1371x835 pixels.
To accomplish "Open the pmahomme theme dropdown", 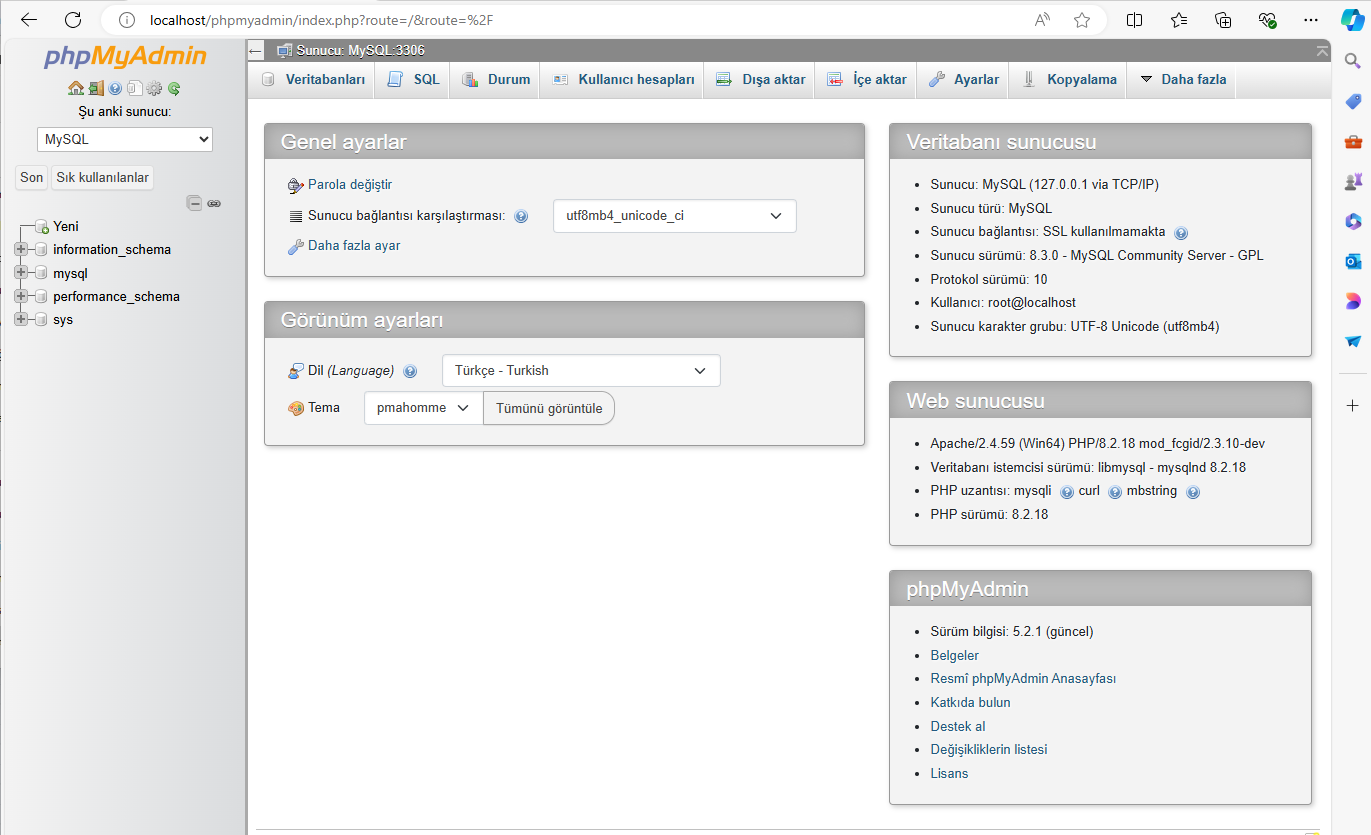I will coord(423,408).
